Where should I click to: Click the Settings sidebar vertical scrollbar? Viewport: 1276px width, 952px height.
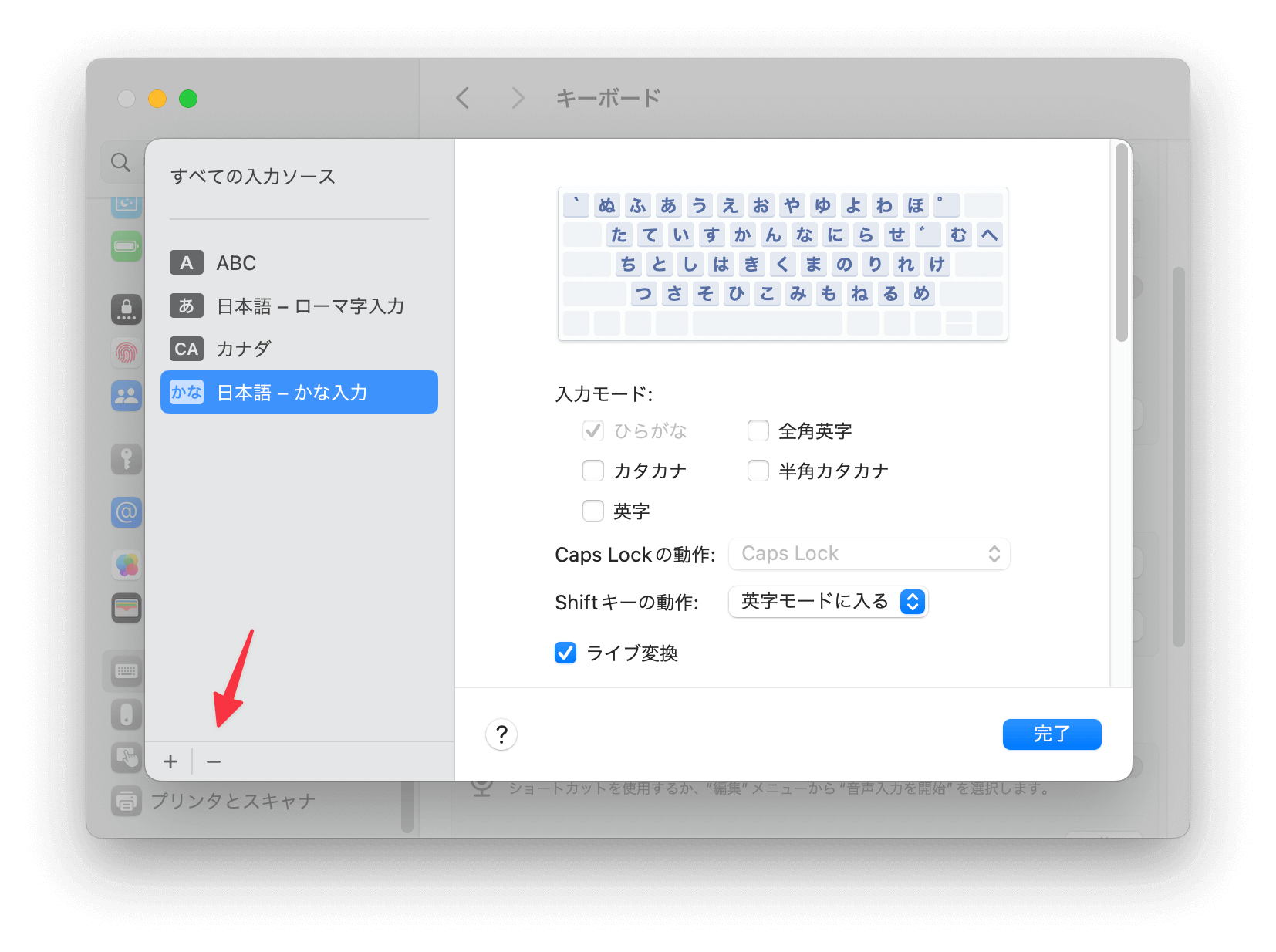(407, 805)
